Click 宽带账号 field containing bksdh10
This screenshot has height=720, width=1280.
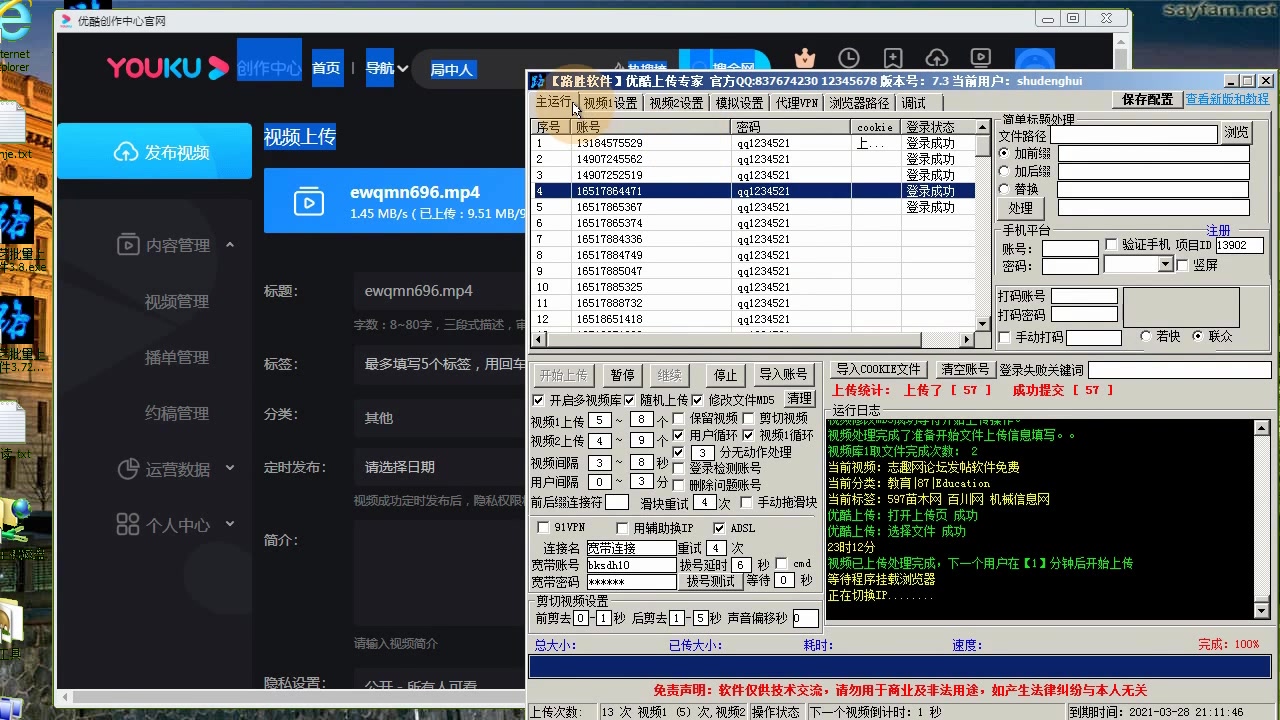click(x=631, y=565)
